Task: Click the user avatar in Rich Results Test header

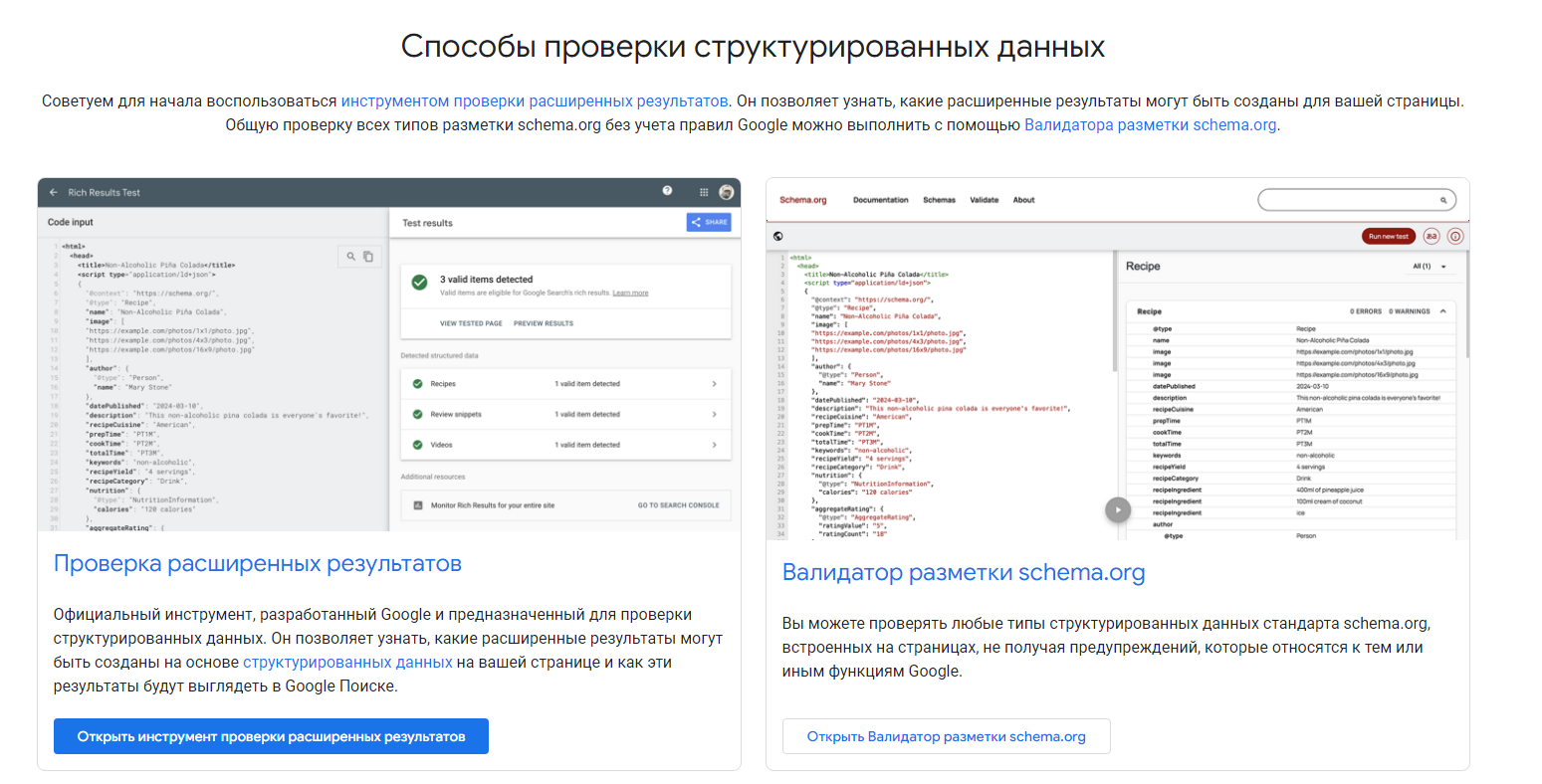Action: point(727,192)
